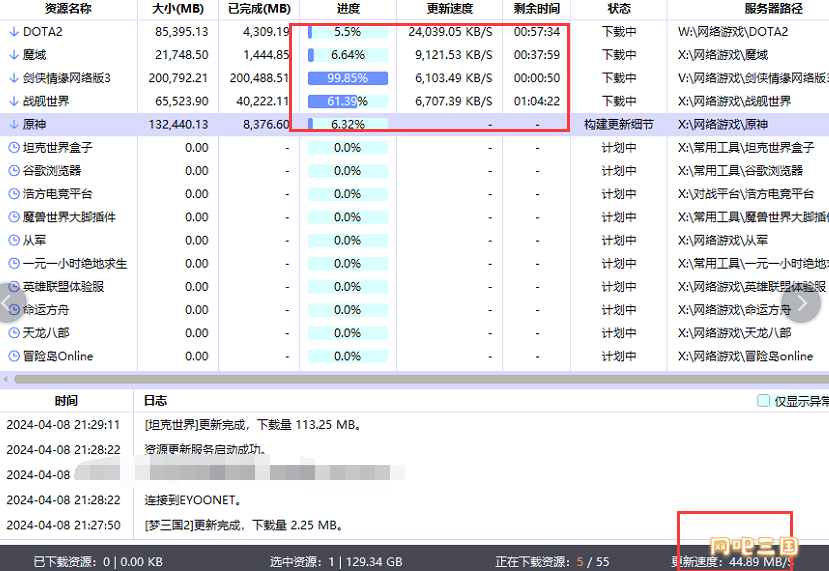Click the 24,039.05 KB/S speed cell

point(450,32)
